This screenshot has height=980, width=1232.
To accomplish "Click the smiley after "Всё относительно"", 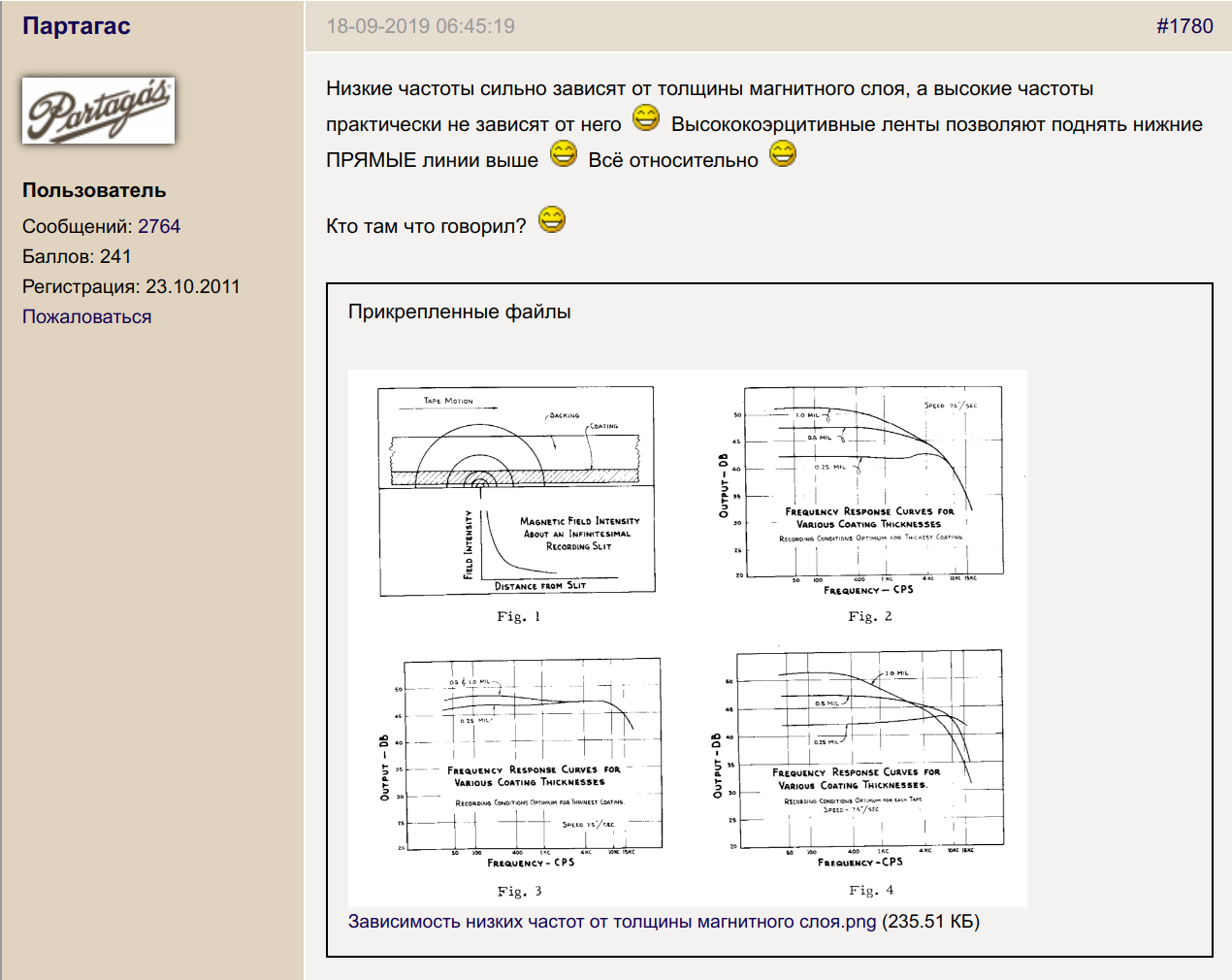I will [x=783, y=154].
